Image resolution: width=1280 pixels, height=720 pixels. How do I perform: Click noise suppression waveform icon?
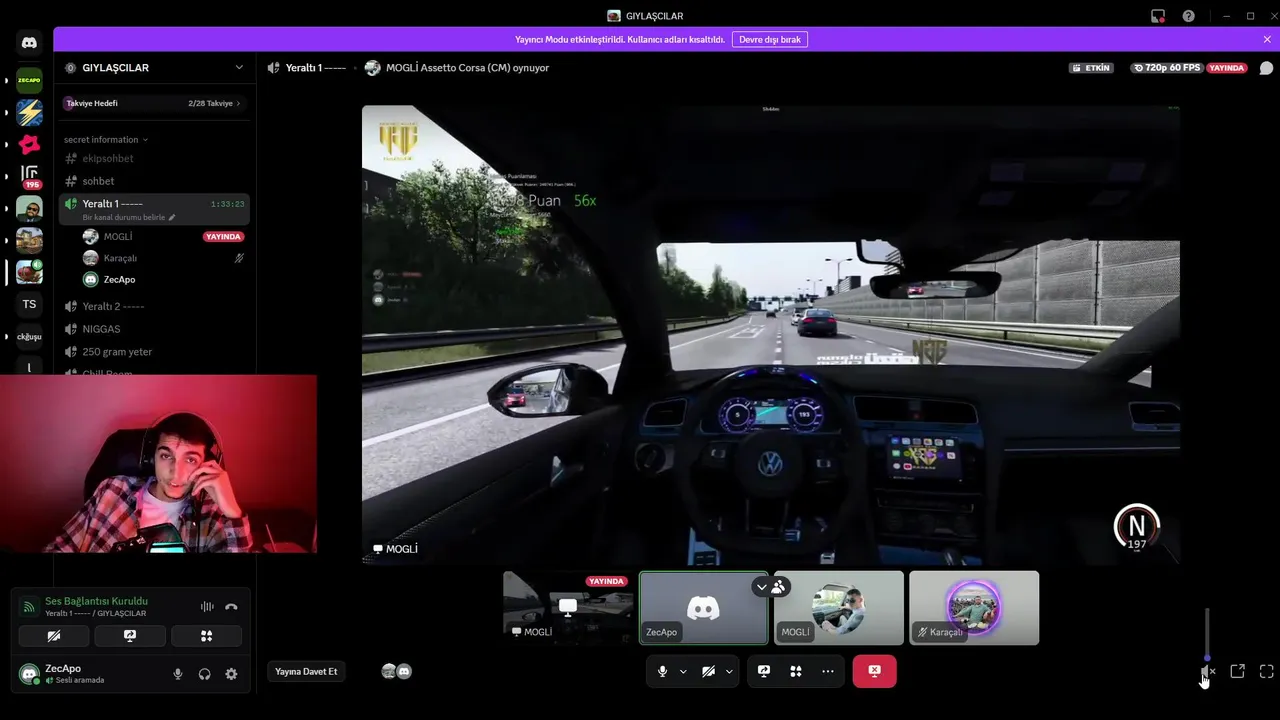pyautogui.click(x=207, y=606)
